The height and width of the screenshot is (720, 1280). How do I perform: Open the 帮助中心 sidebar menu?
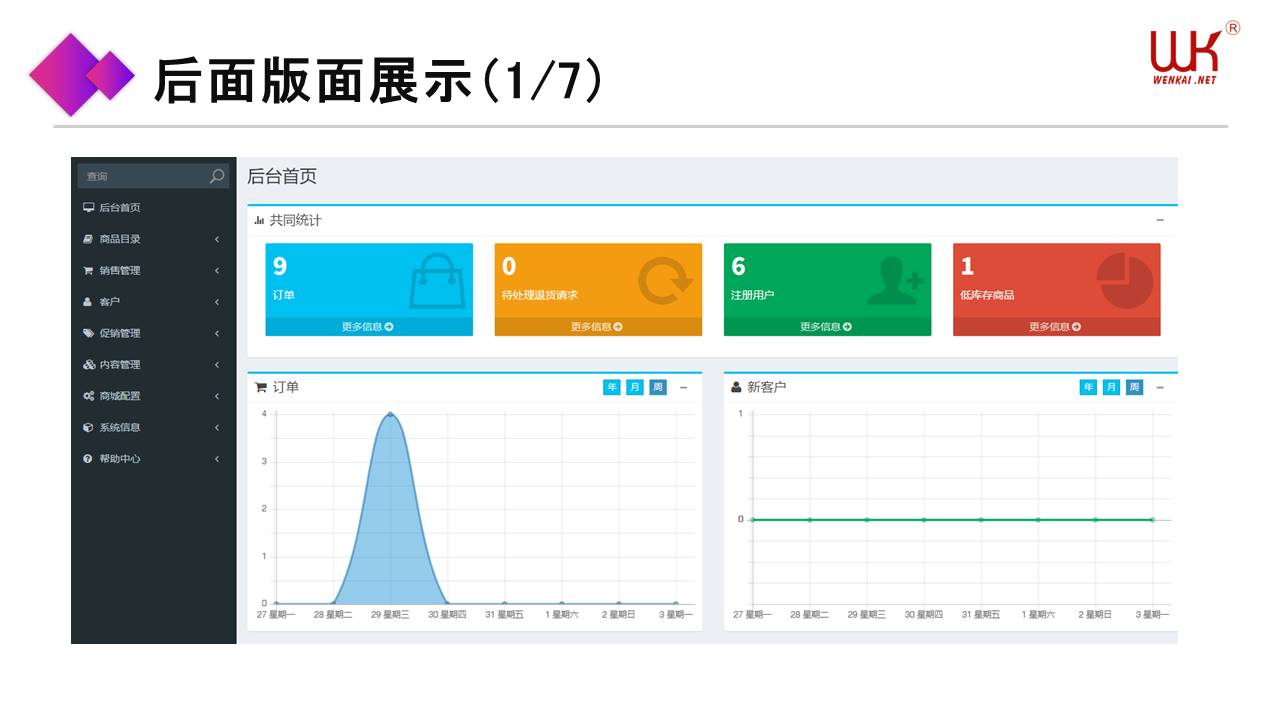point(154,459)
